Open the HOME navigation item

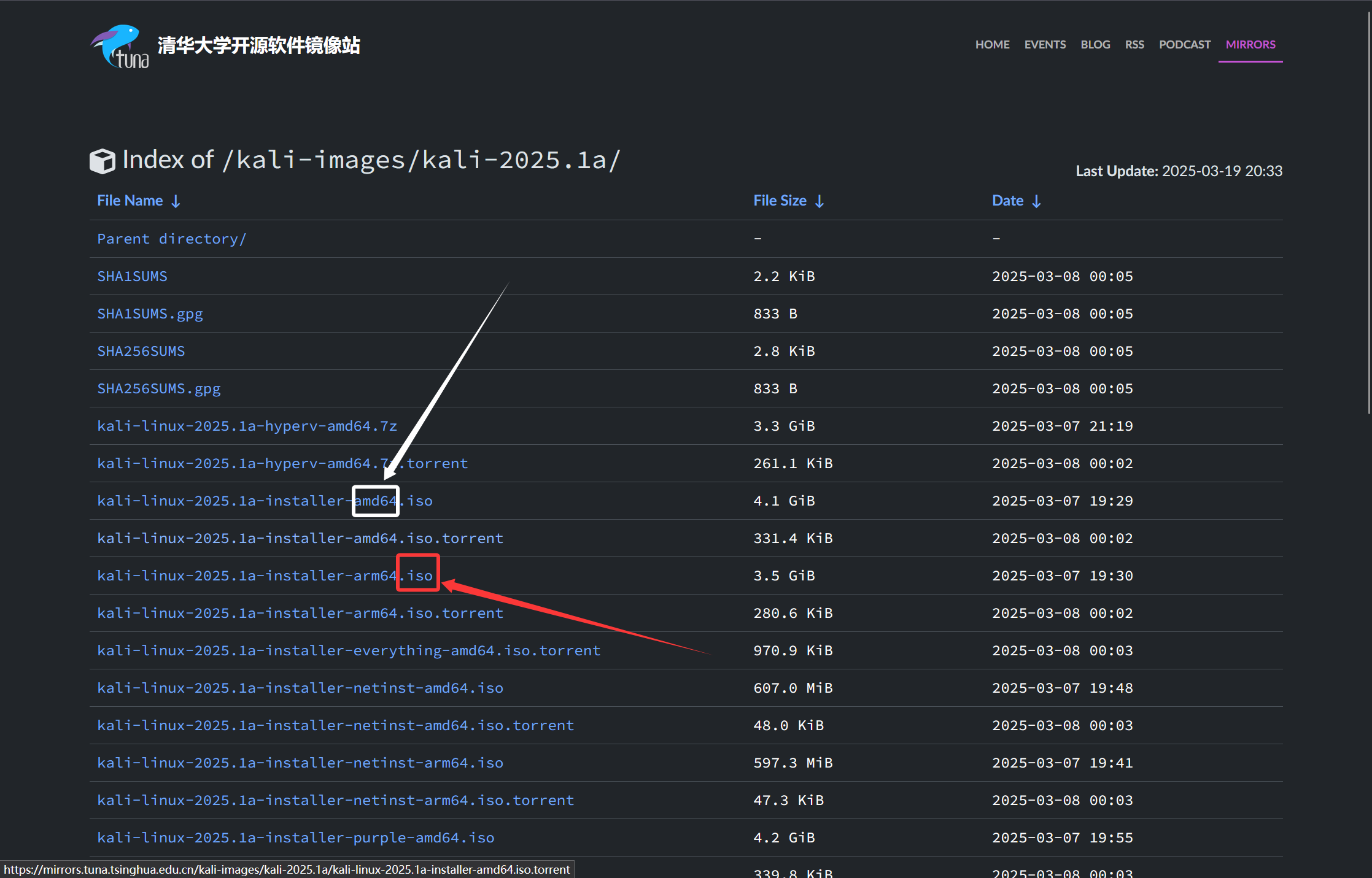[992, 45]
